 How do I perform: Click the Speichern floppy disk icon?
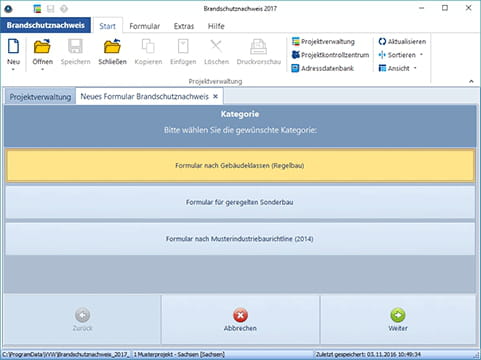[x=75, y=46]
